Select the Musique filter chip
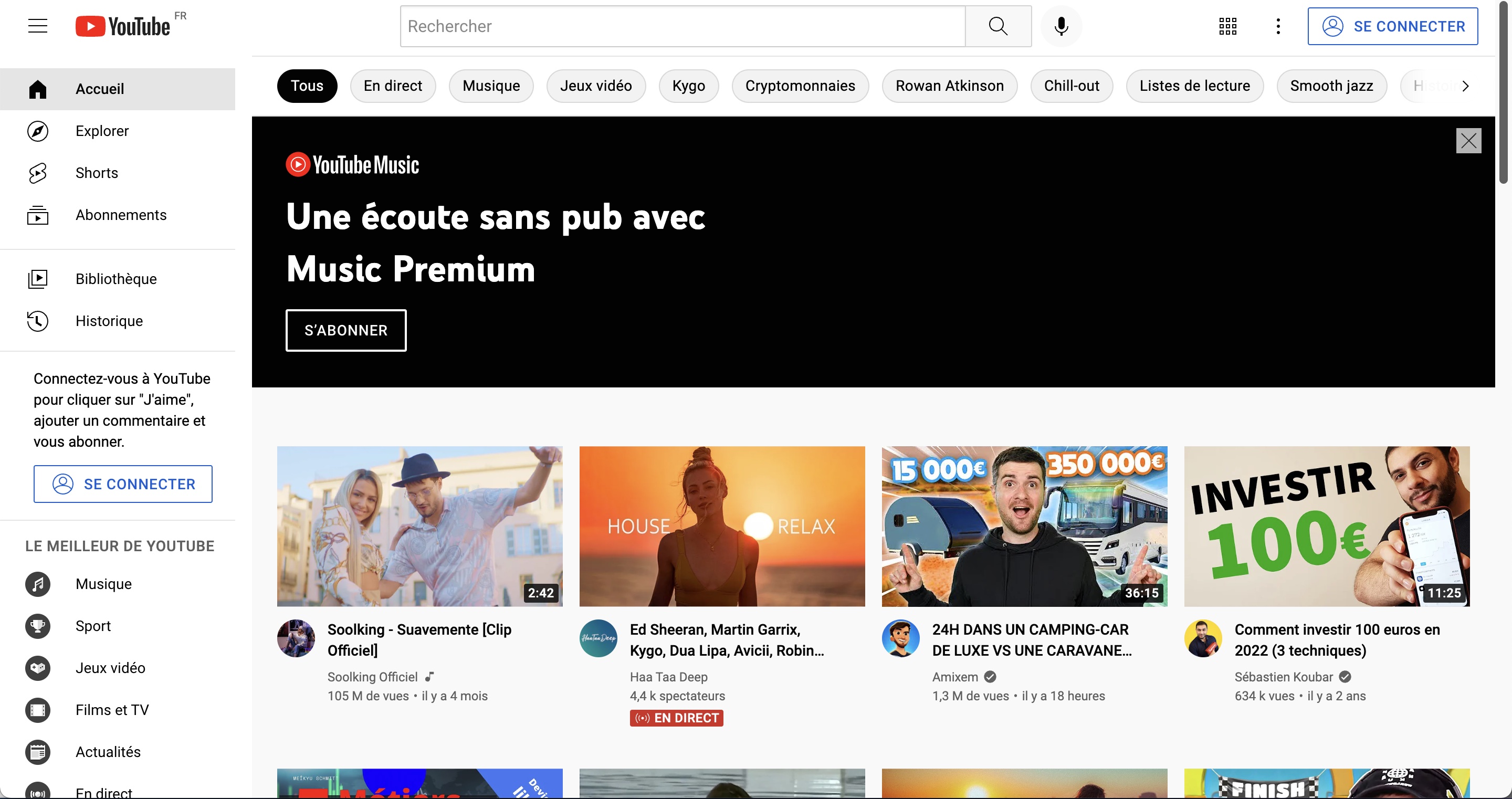This screenshot has width=1512, height=799. click(491, 86)
